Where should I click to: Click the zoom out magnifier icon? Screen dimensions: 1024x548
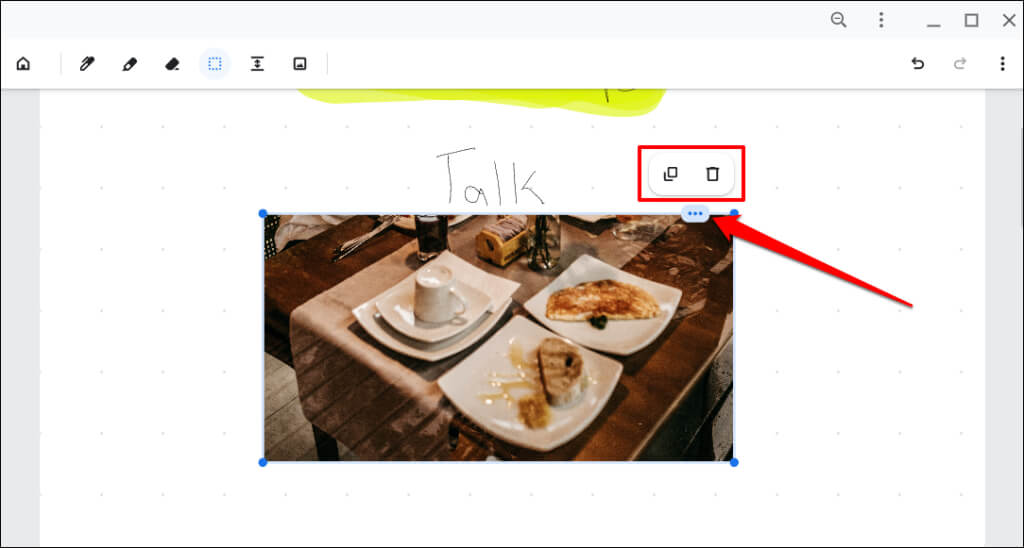tap(839, 20)
